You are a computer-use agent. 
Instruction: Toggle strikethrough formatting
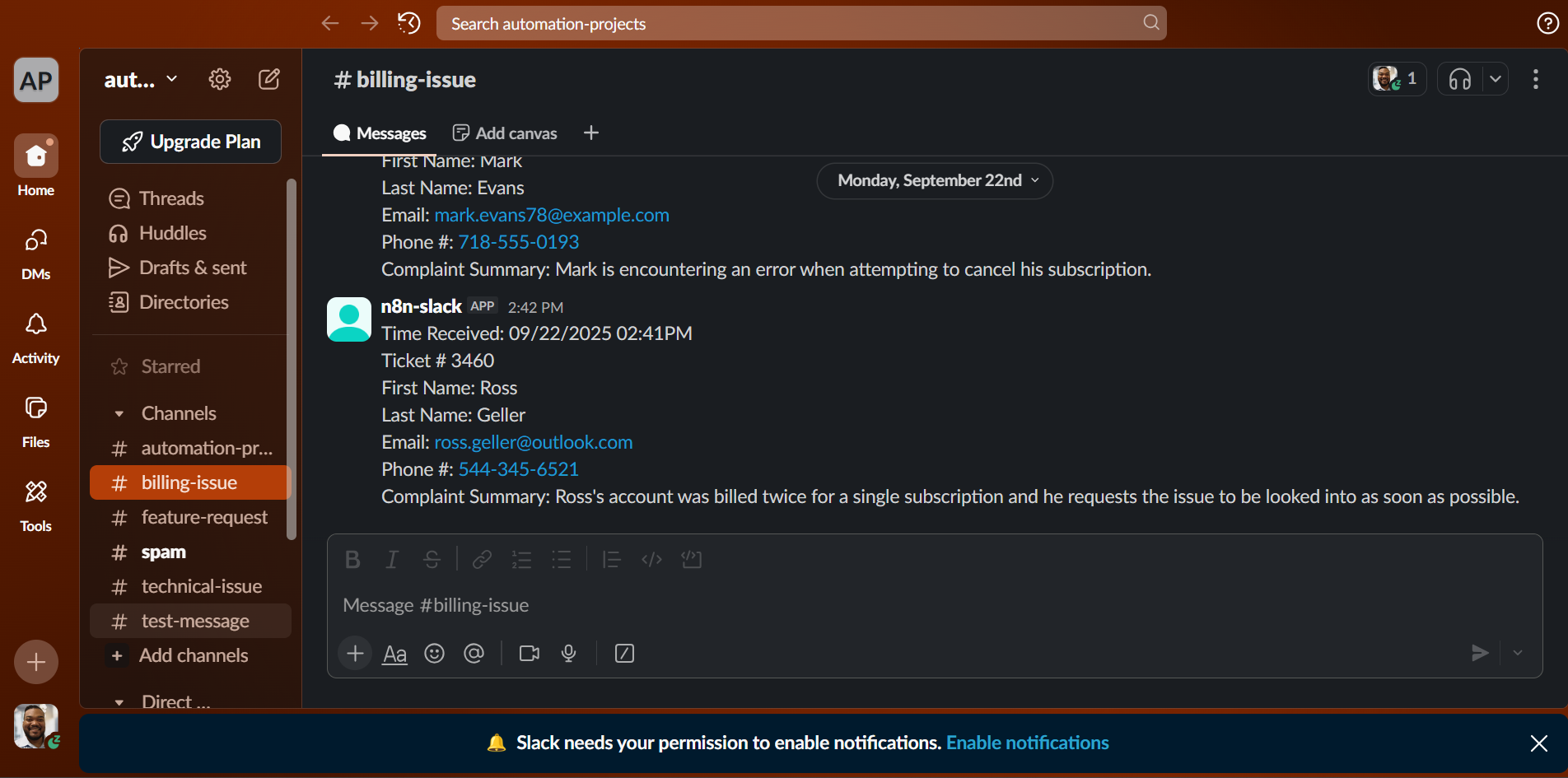click(x=432, y=560)
